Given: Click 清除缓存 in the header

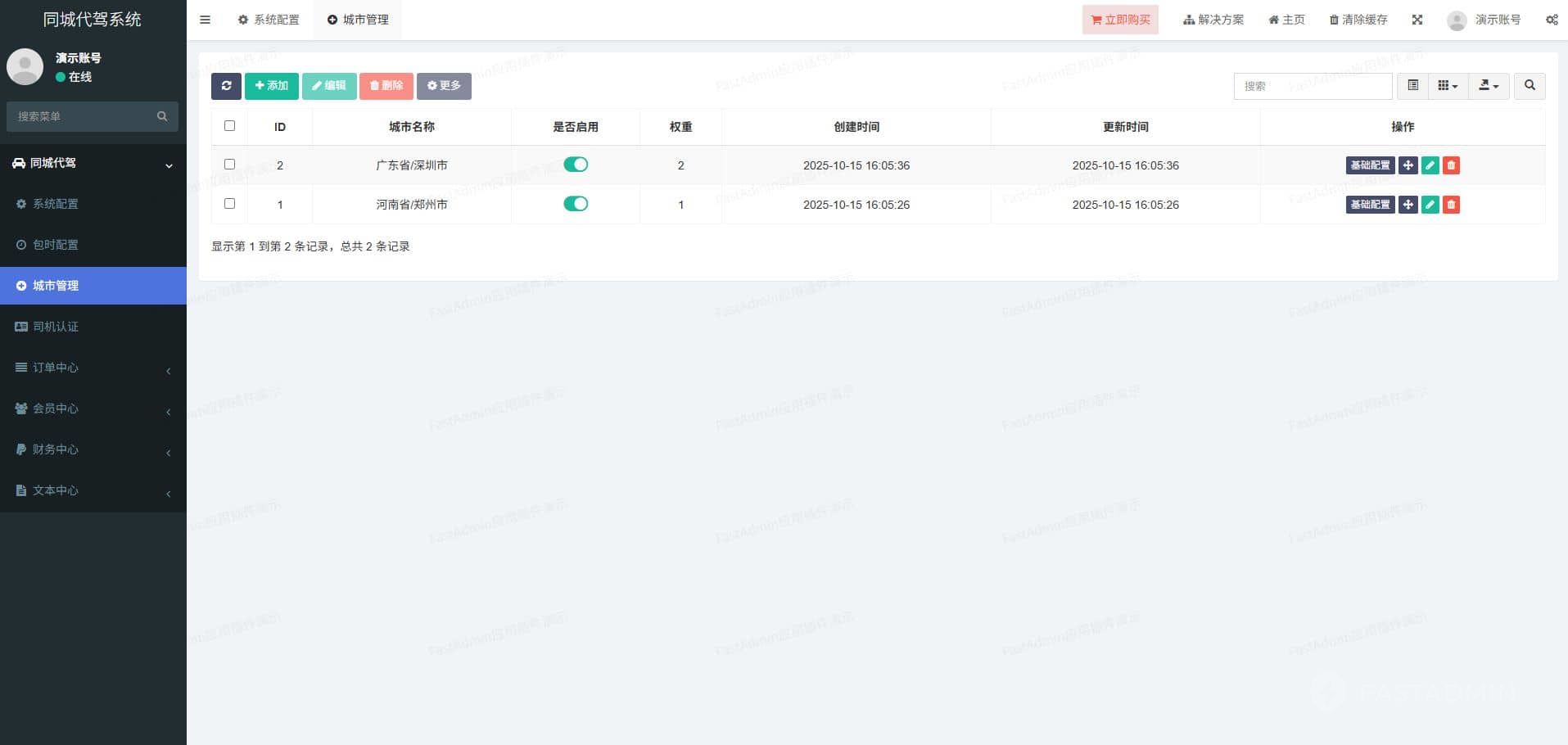Looking at the screenshot, I should (1358, 20).
